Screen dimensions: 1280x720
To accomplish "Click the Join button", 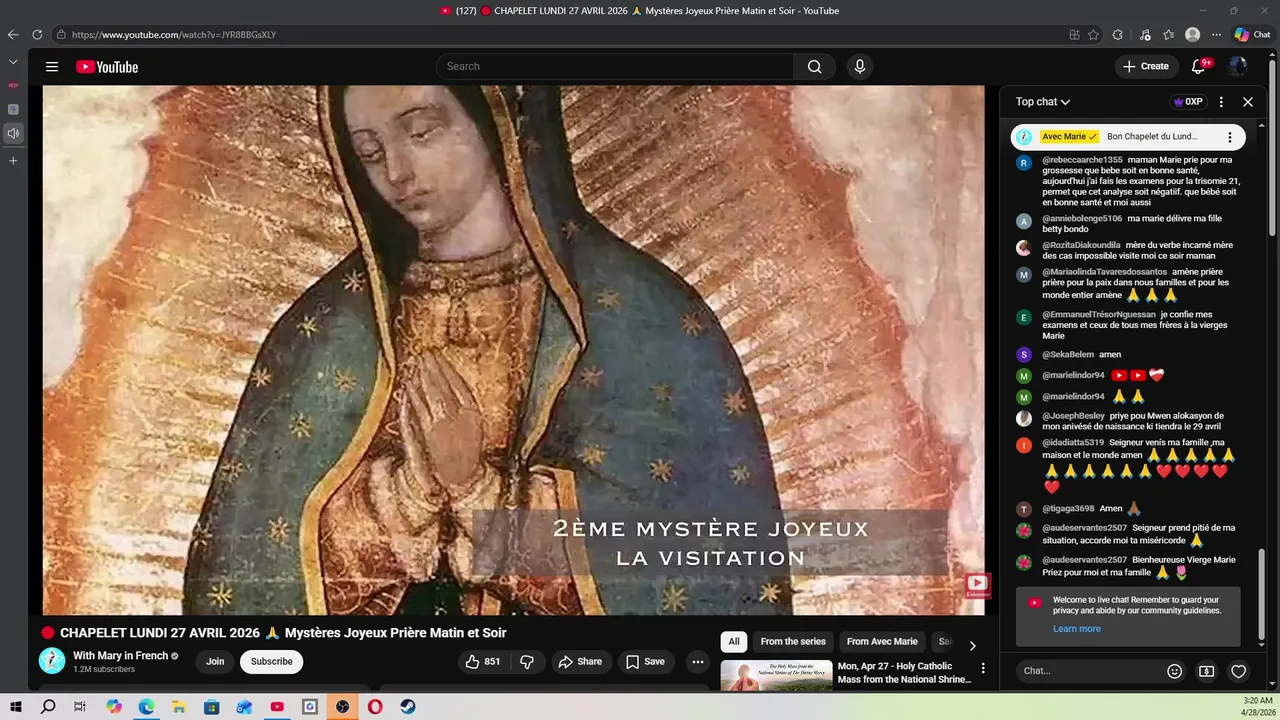I will tap(215, 662).
